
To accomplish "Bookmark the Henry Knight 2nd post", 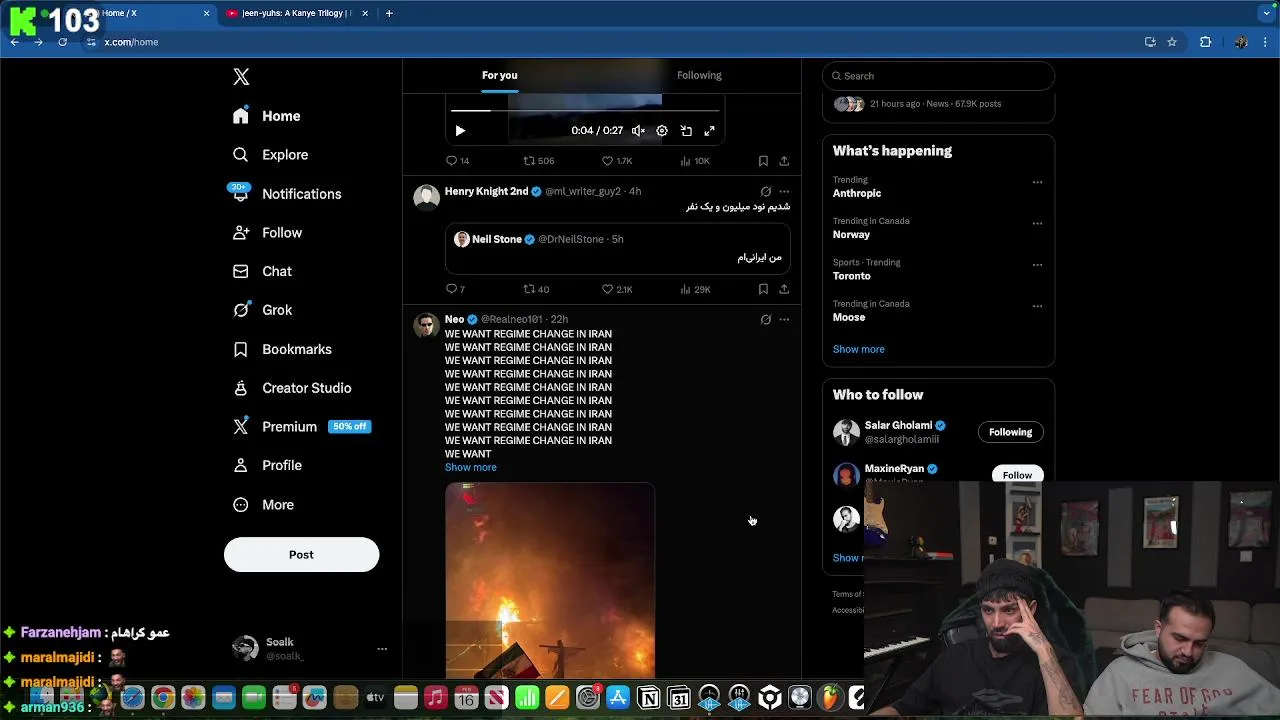I will [x=763, y=289].
